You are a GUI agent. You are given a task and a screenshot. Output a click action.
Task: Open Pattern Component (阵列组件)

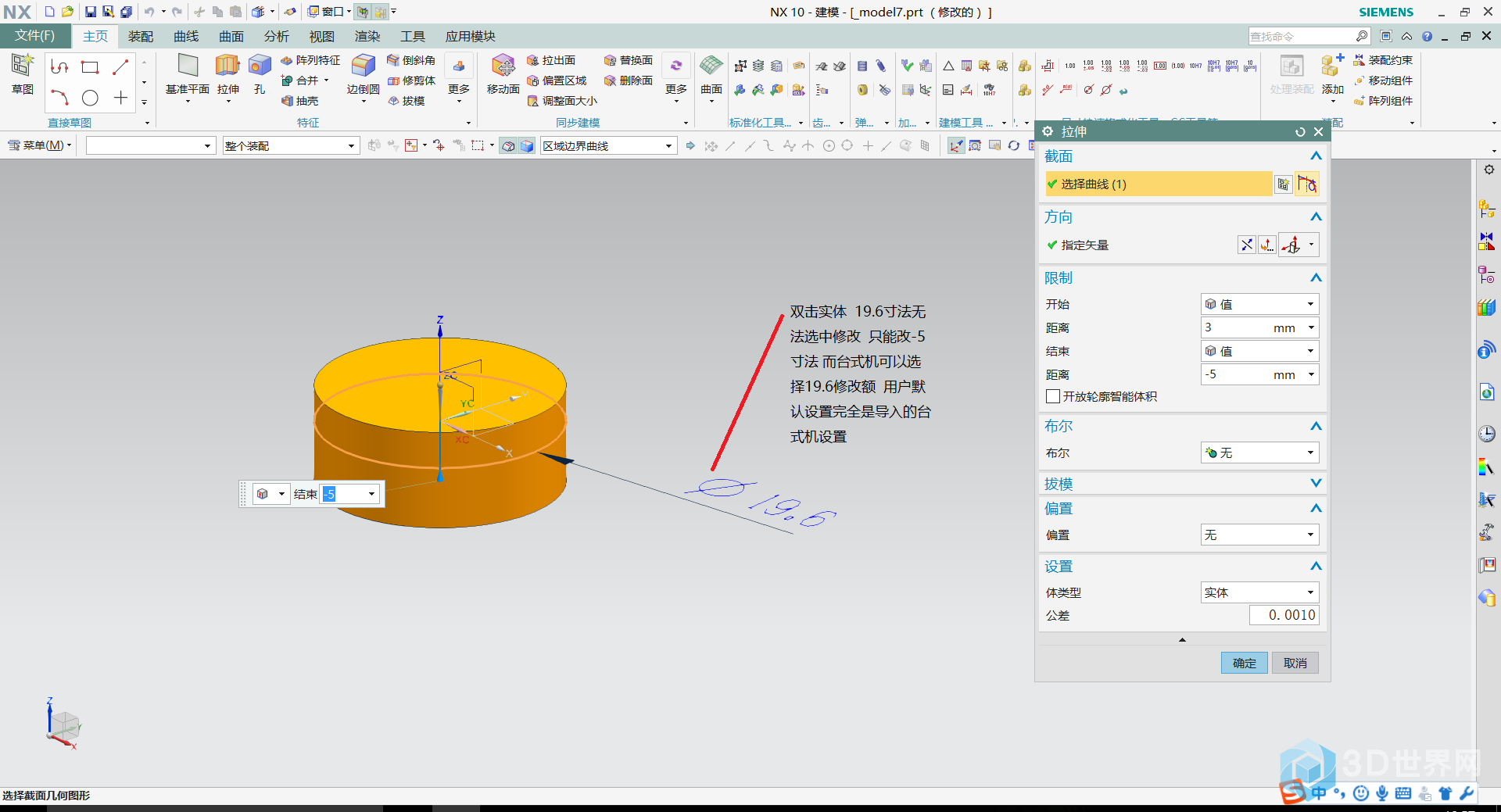click(1383, 101)
